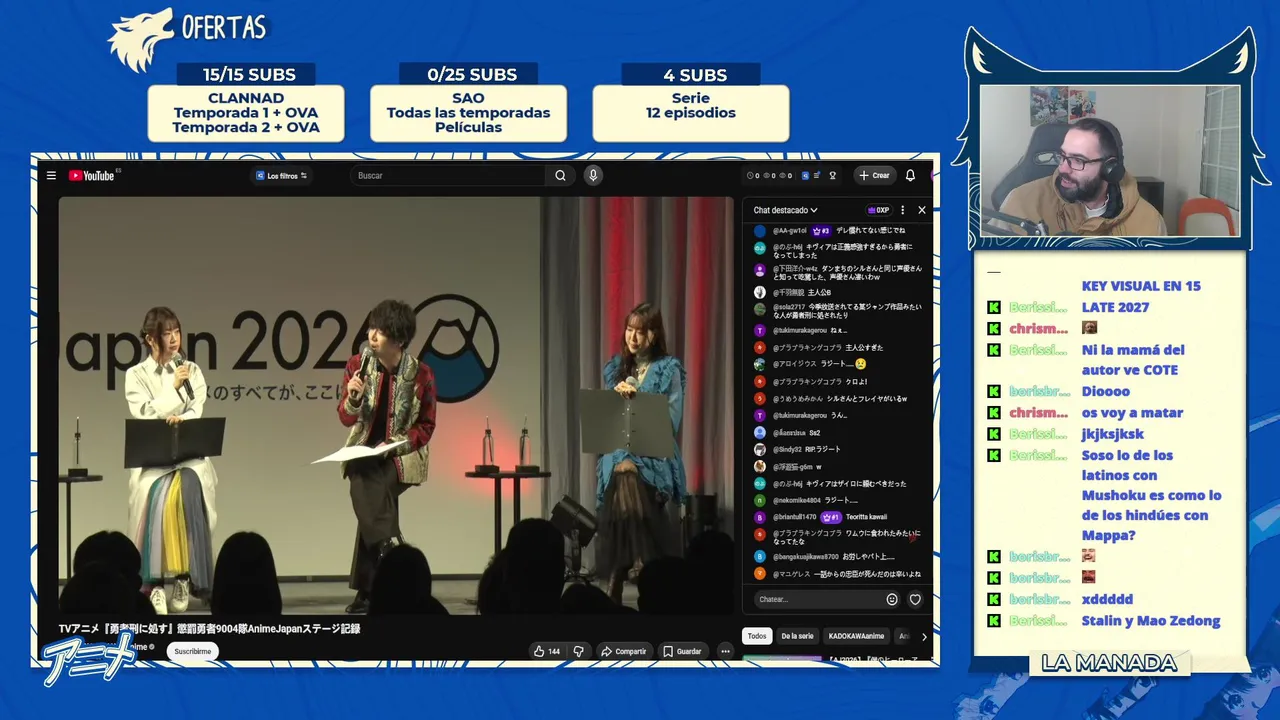Click 'Diooooo' stream chat message

[1106, 391]
